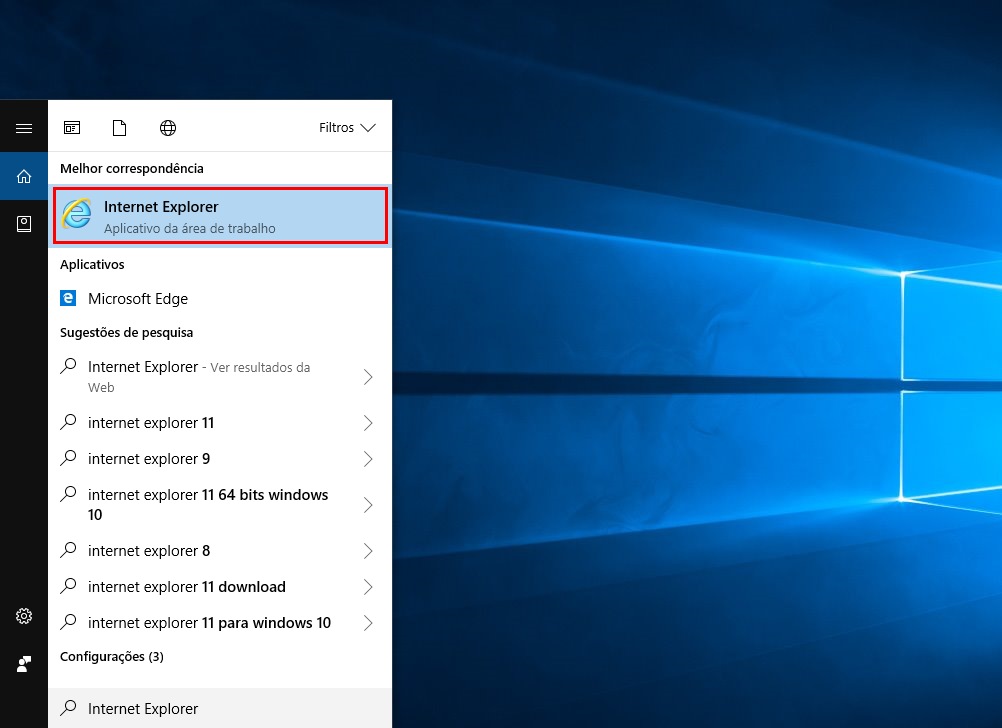The height and width of the screenshot is (728, 1002).
Task: Expand arrow beside 'para windows 10' suggestion
Action: pos(368,623)
